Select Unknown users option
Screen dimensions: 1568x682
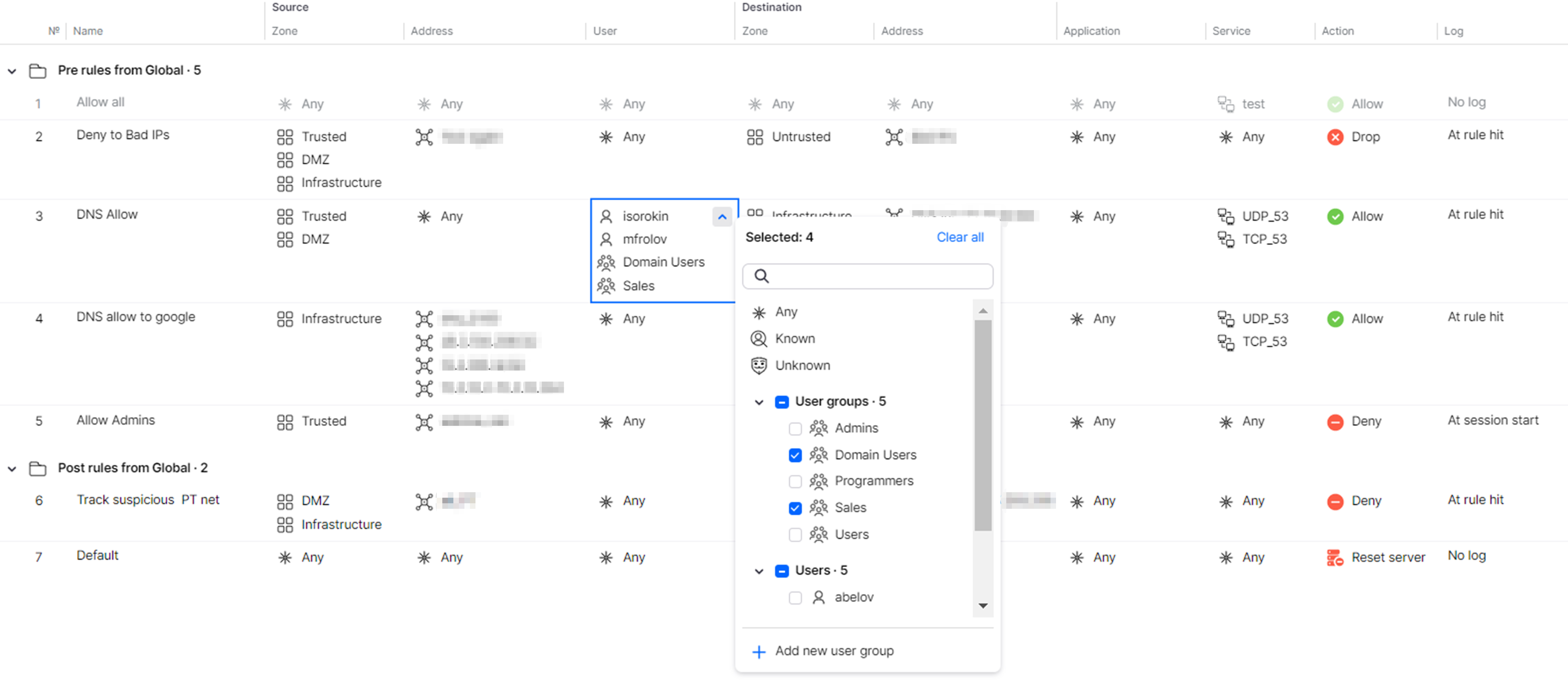point(802,365)
